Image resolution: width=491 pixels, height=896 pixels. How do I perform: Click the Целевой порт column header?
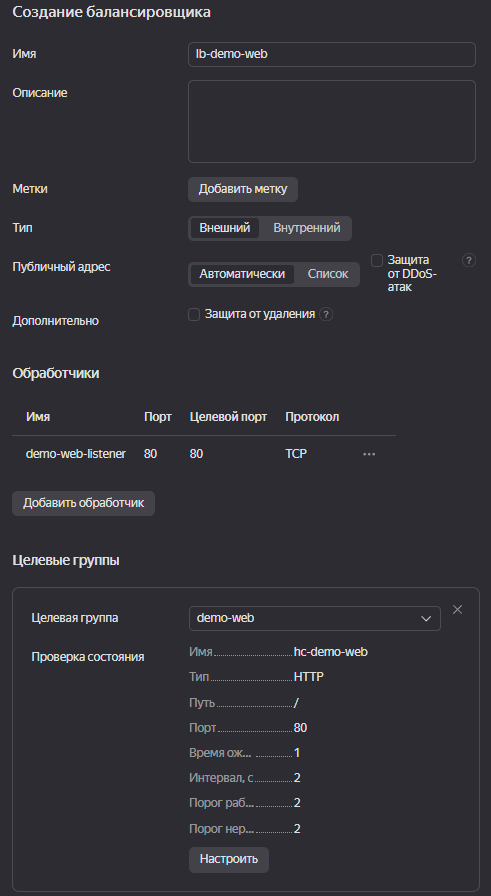coord(228,417)
